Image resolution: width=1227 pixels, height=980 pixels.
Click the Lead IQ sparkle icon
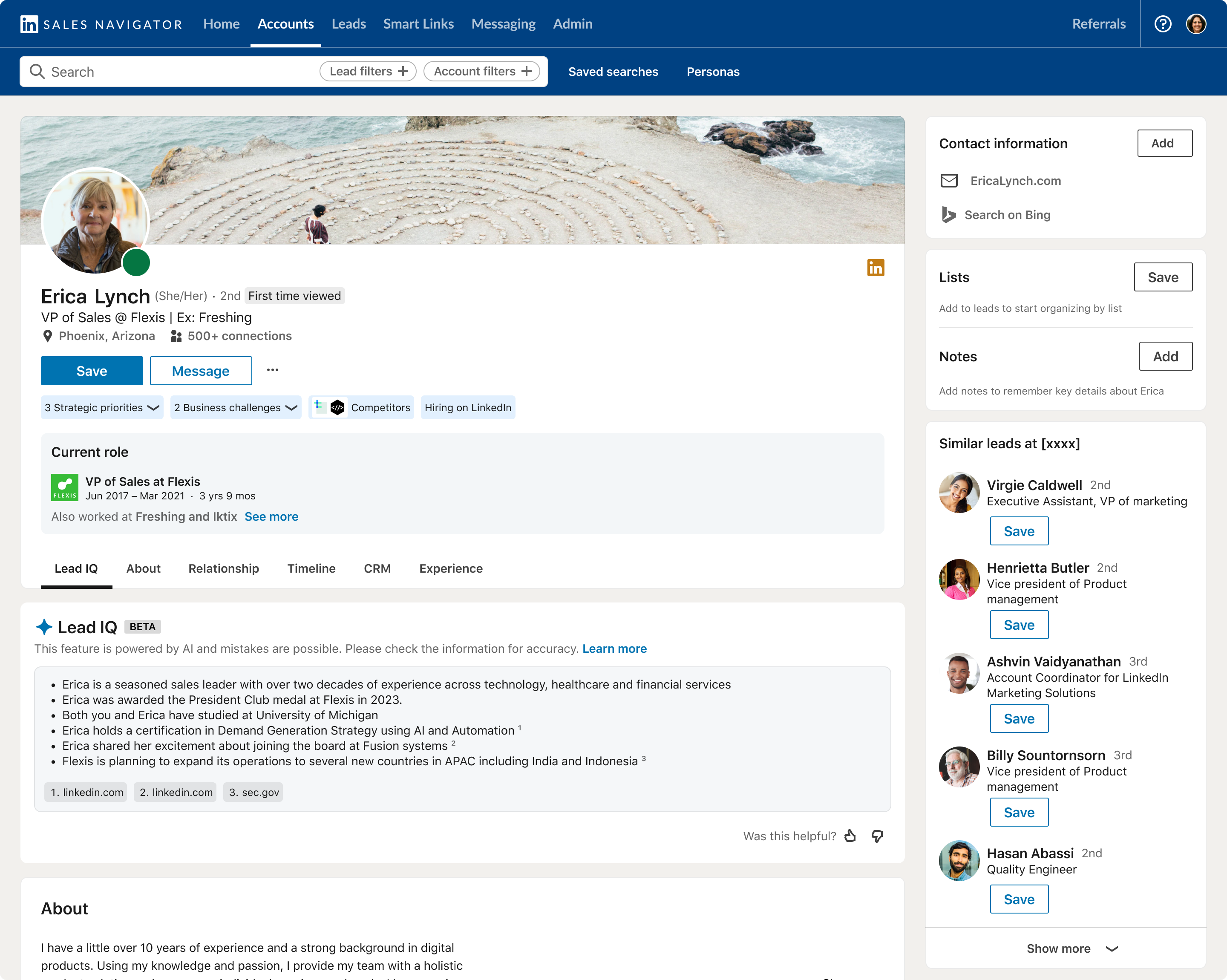pyautogui.click(x=44, y=627)
